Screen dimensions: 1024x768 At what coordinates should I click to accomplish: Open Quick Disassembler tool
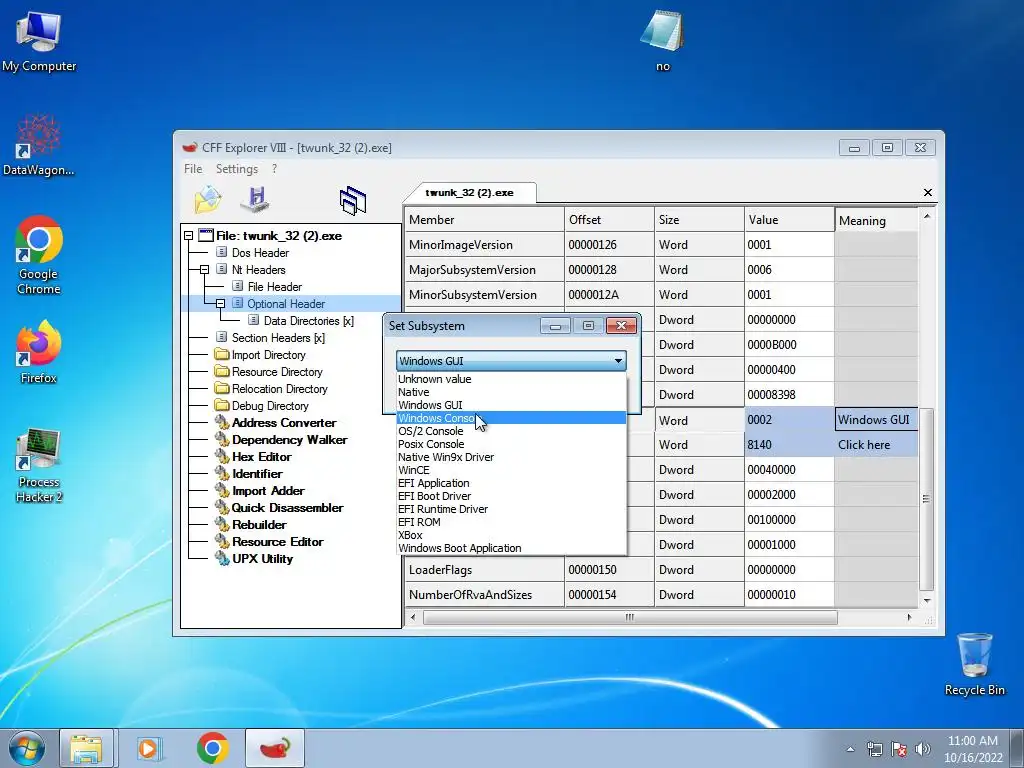point(287,507)
